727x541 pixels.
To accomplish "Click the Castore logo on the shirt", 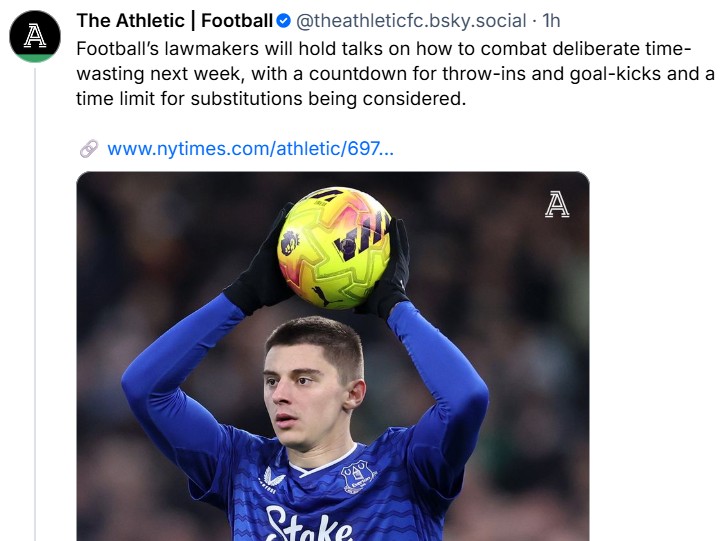I will coord(274,477).
